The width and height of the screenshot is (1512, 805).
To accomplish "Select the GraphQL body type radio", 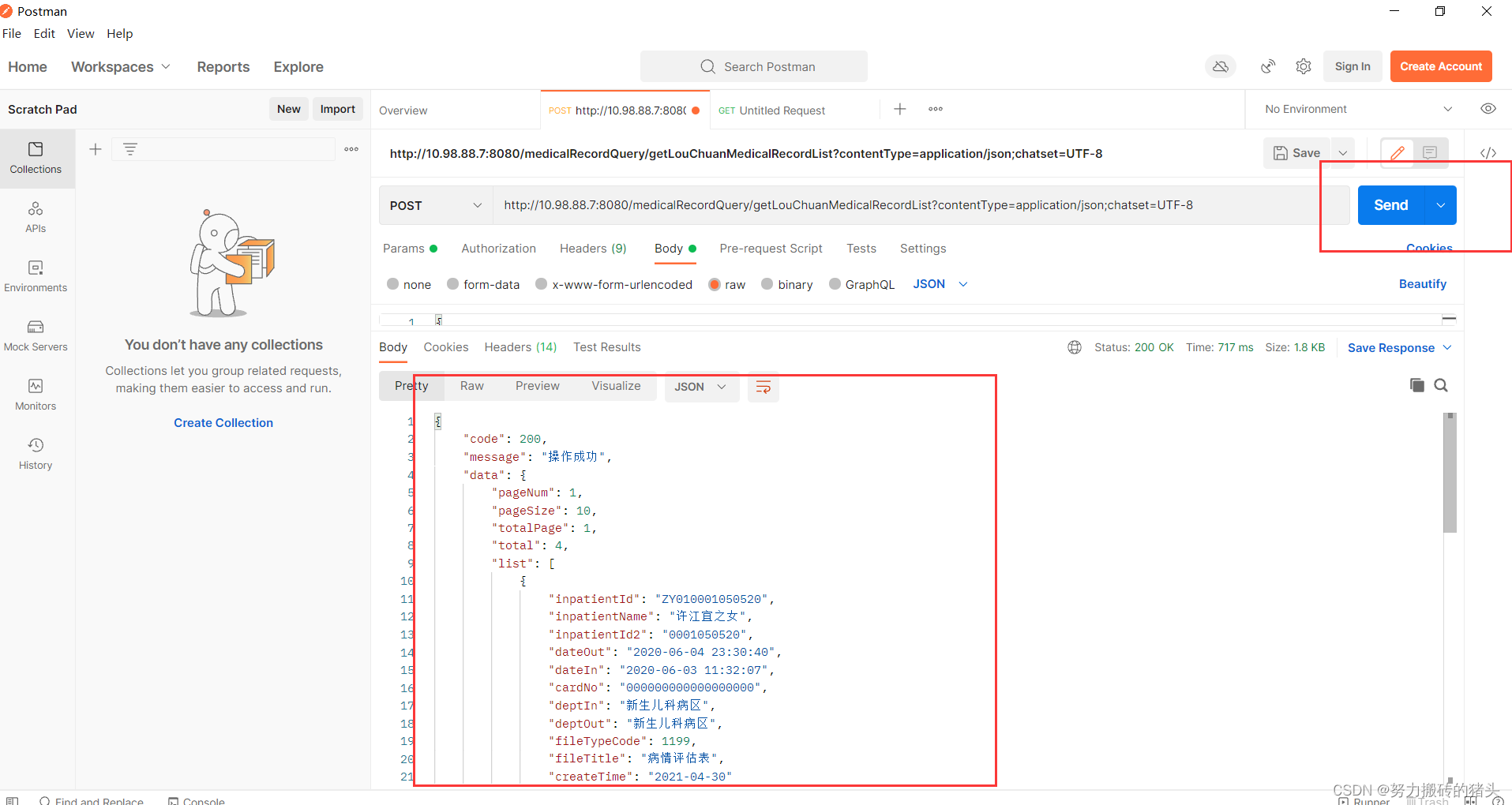I will coord(835,284).
